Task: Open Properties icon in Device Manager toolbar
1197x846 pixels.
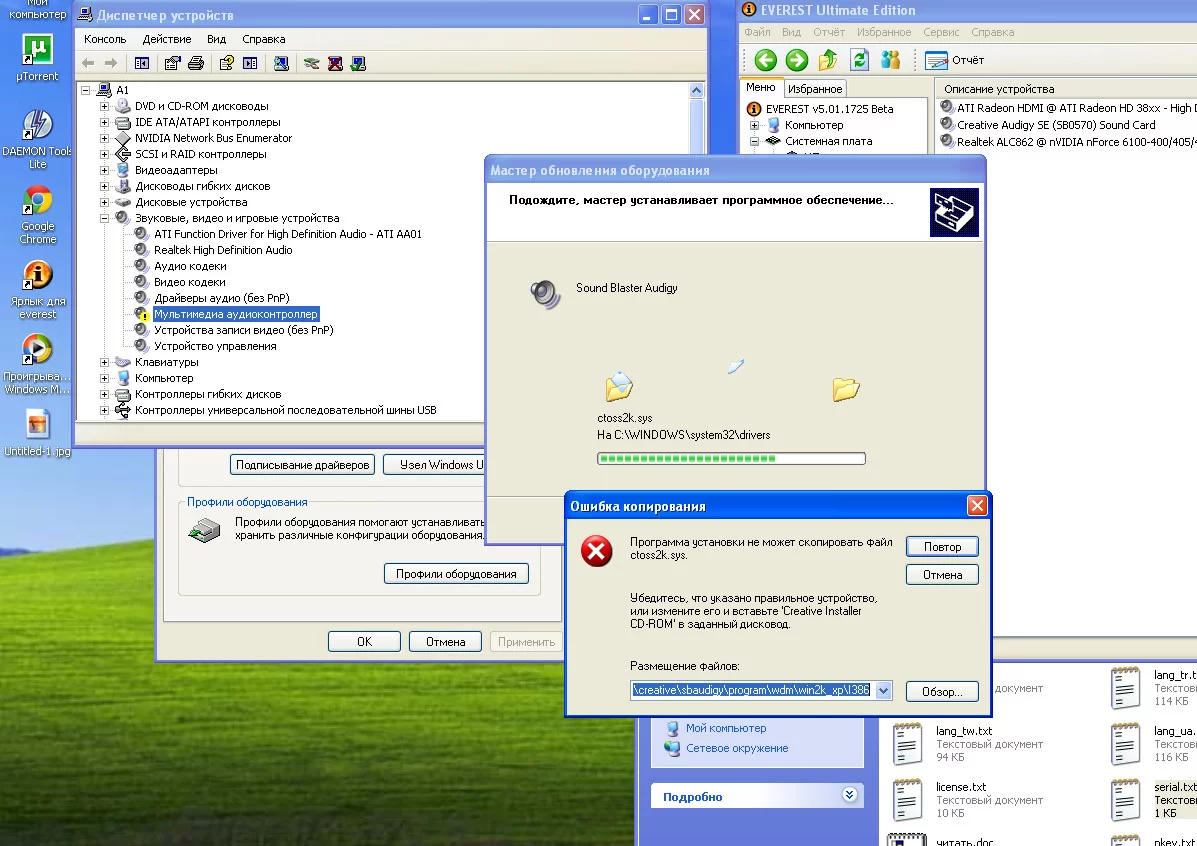Action: click(x=172, y=63)
